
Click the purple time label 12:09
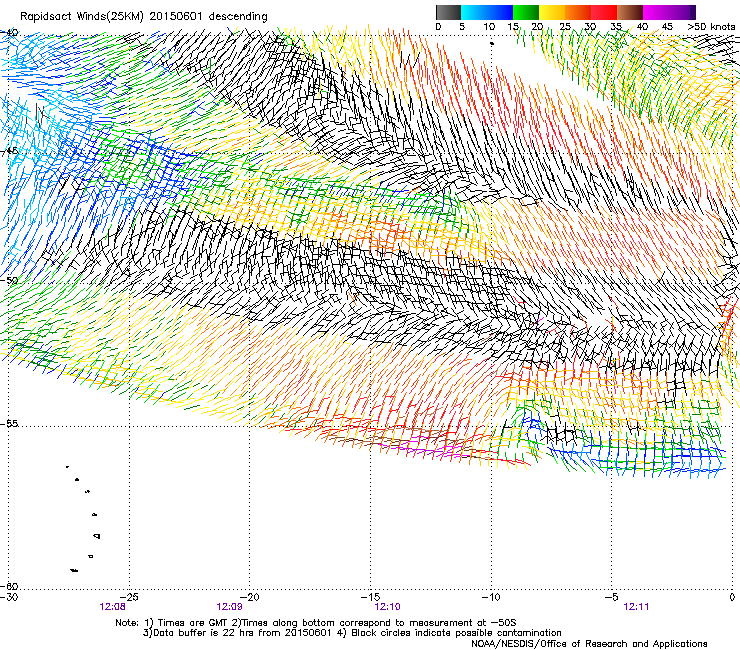pyautogui.click(x=229, y=607)
